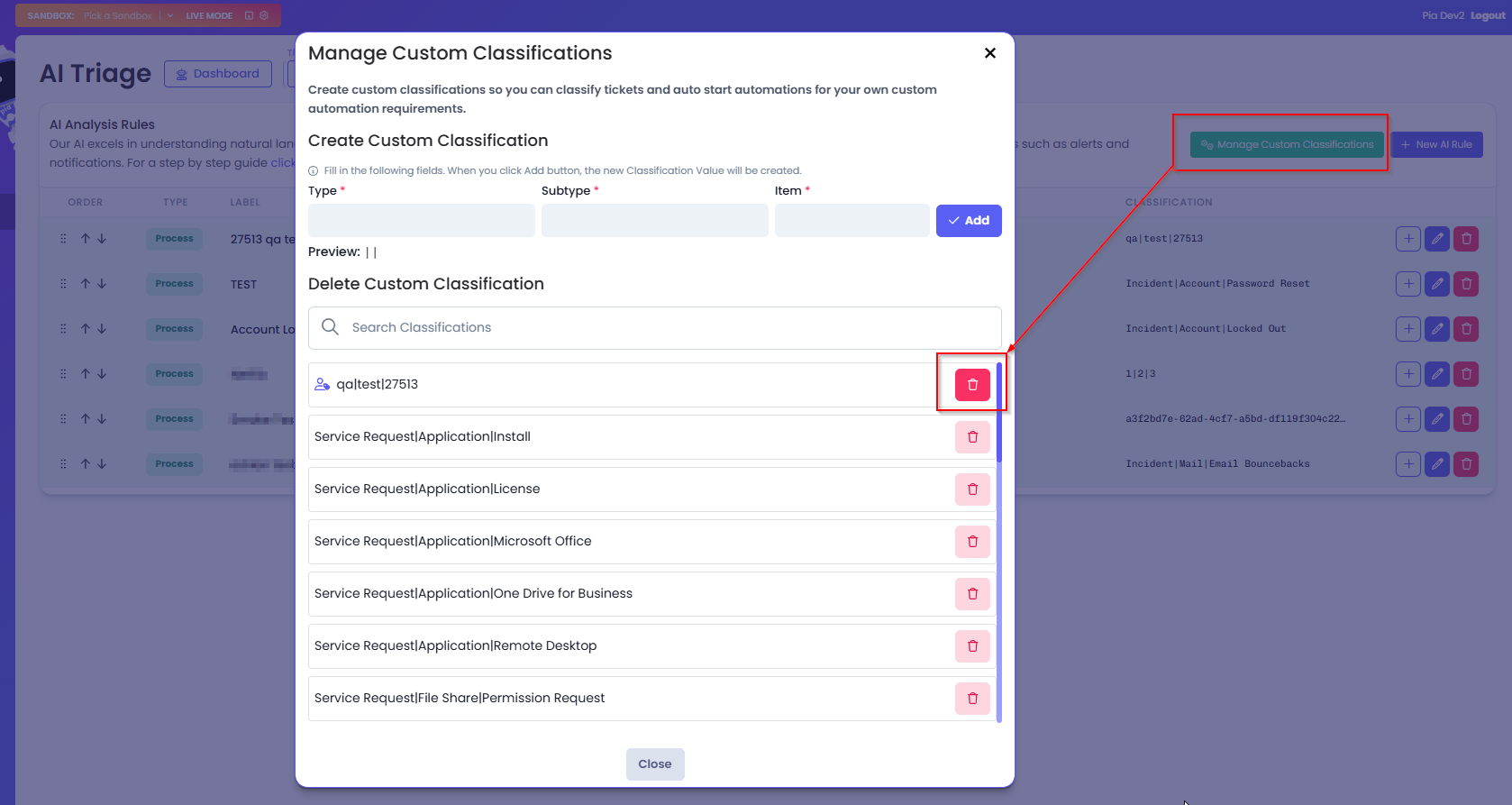1512x805 pixels.
Task: Click the classification list scrollbar
Action: pyautogui.click(x=999, y=412)
